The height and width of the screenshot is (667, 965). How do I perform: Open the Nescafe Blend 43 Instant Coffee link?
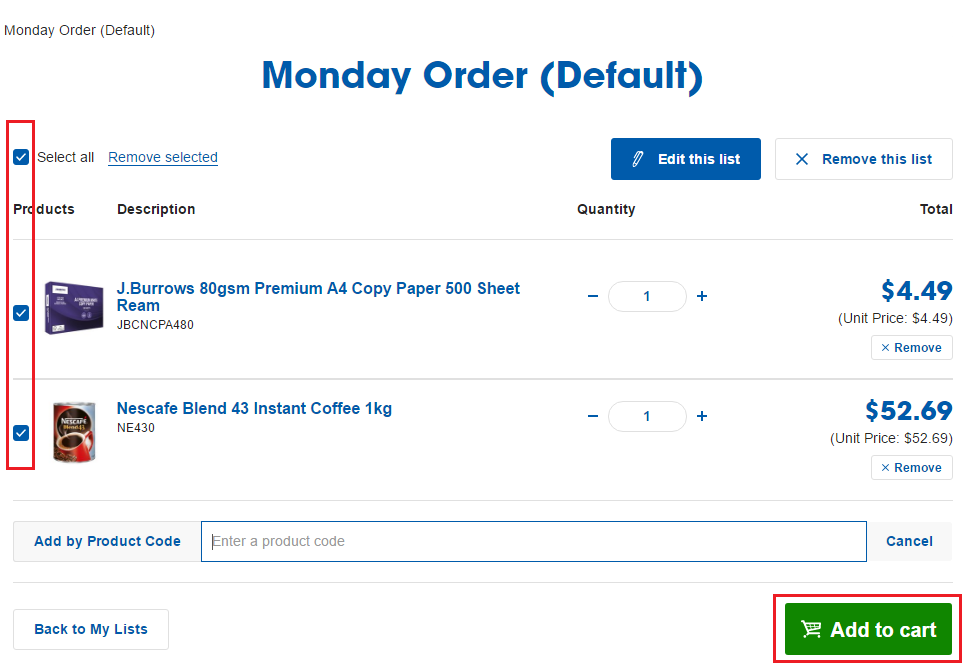tap(254, 408)
